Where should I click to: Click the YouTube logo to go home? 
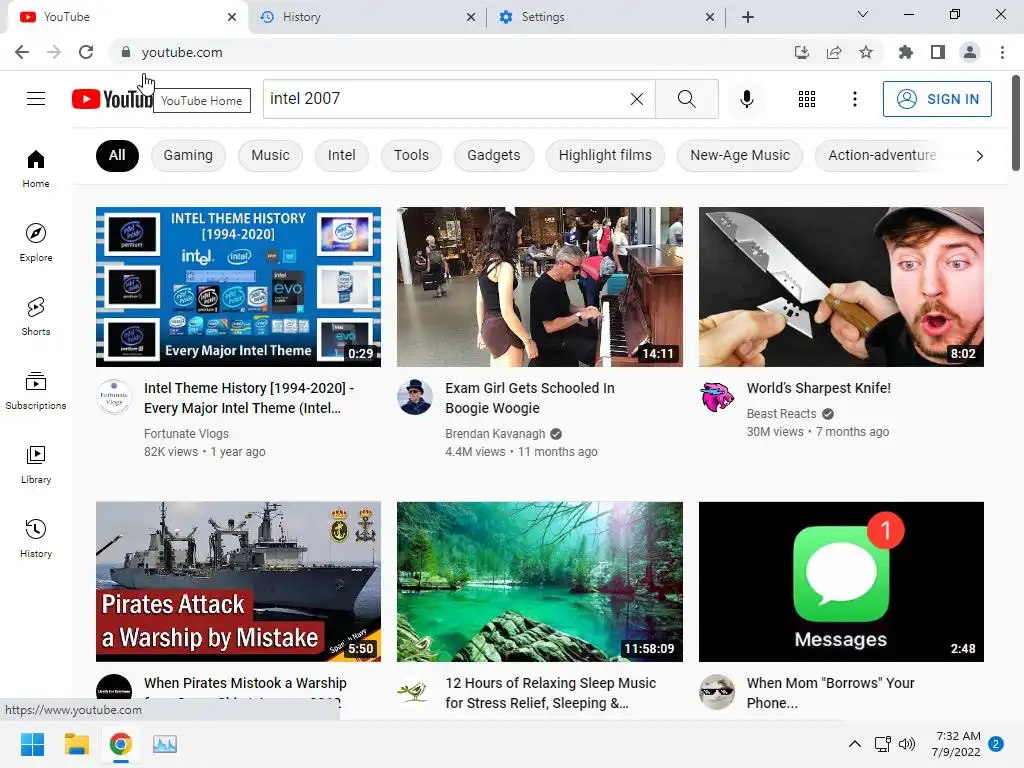click(112, 99)
